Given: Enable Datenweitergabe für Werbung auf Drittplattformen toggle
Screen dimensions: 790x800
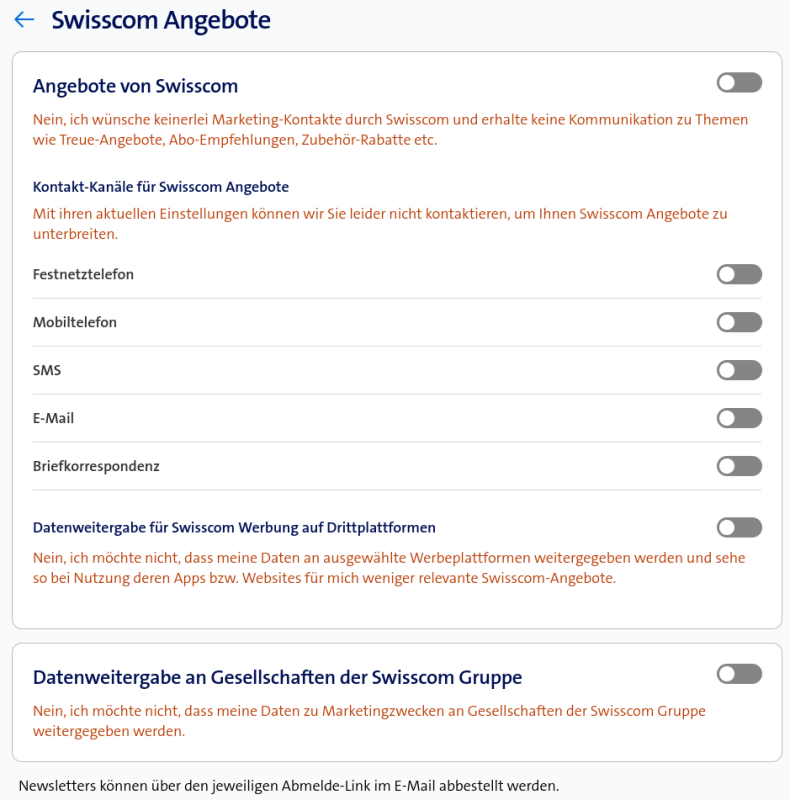Looking at the screenshot, I should tap(739, 527).
